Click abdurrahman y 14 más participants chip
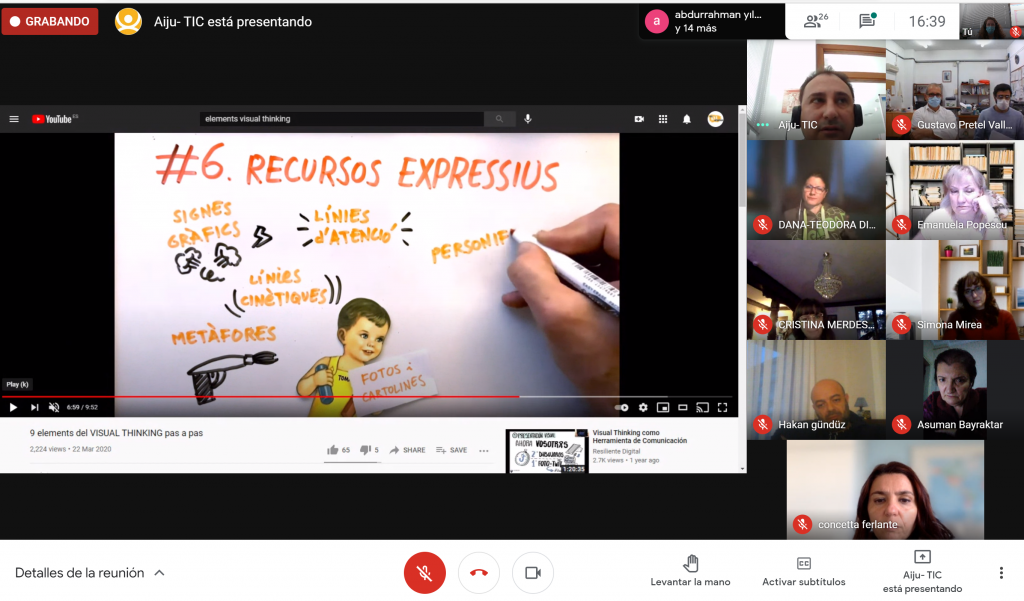 [x=712, y=22]
